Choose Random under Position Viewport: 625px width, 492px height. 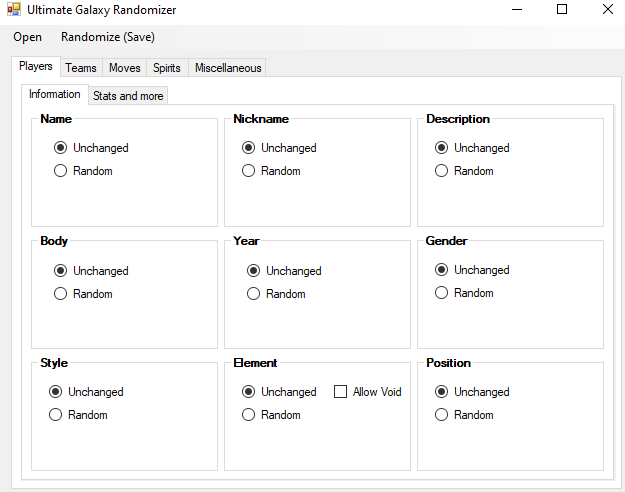pos(442,415)
